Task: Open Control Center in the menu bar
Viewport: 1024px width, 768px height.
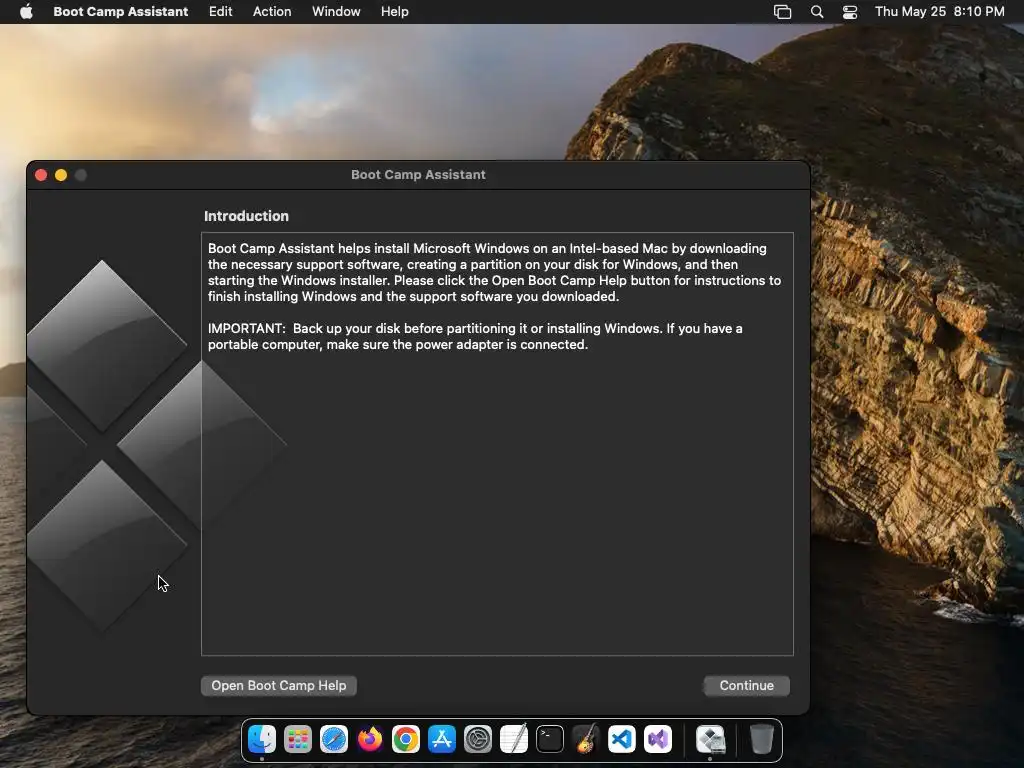Action: coord(850,11)
